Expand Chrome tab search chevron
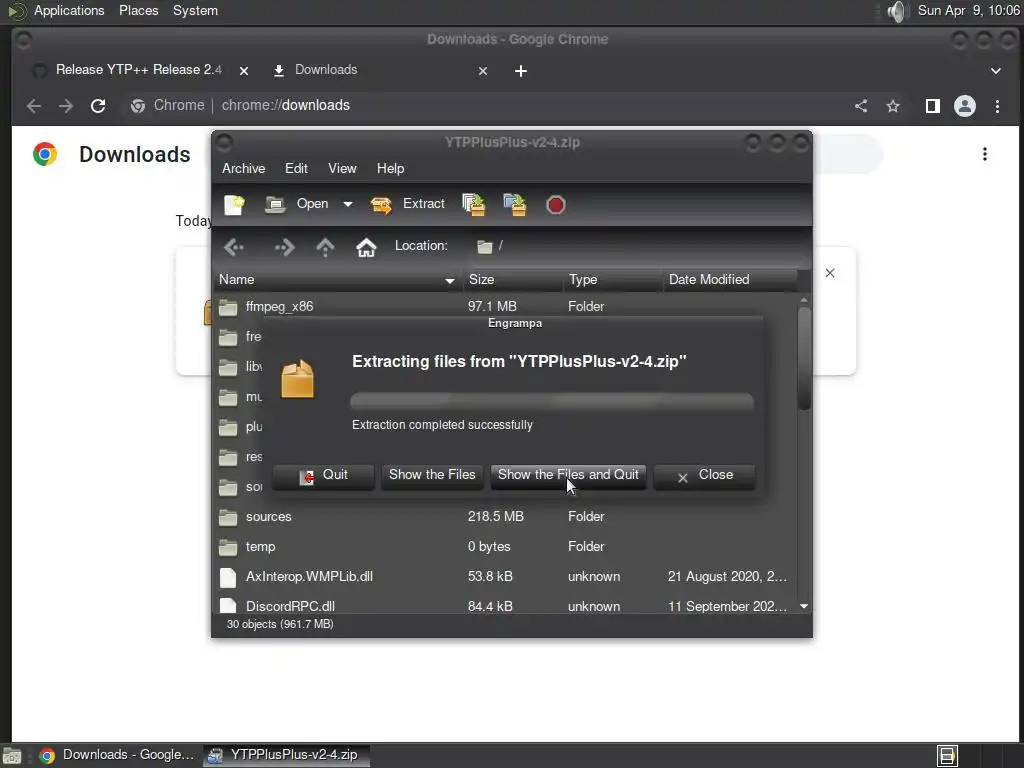 pyautogui.click(x=995, y=71)
